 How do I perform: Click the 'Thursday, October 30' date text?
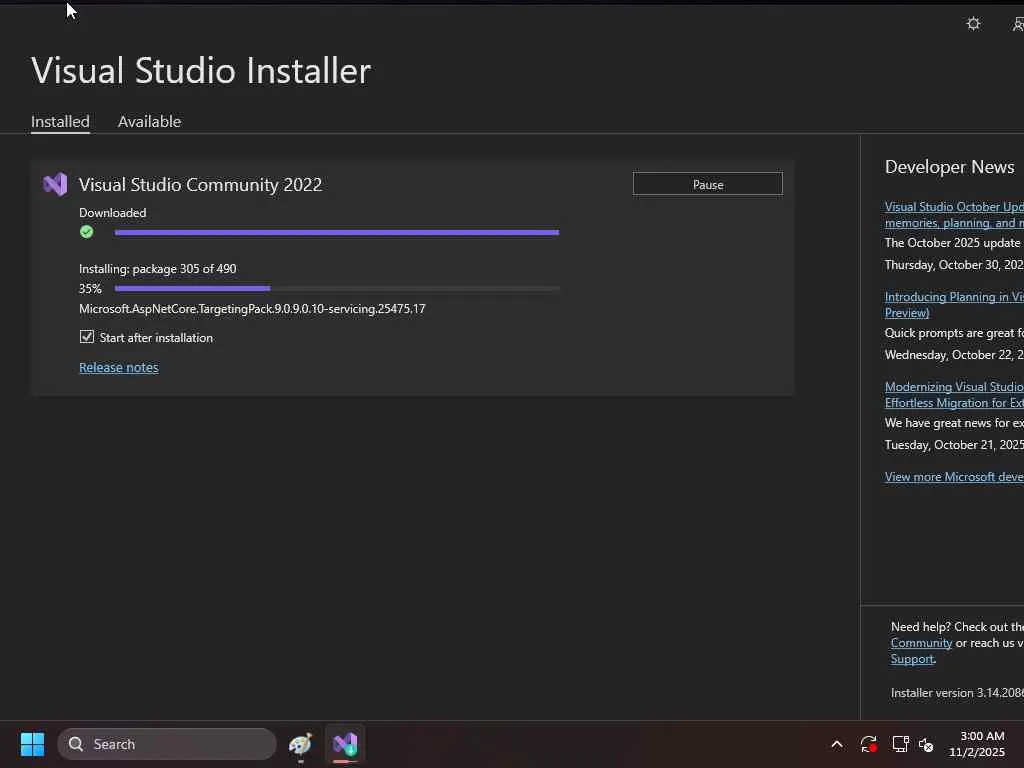pos(954,265)
